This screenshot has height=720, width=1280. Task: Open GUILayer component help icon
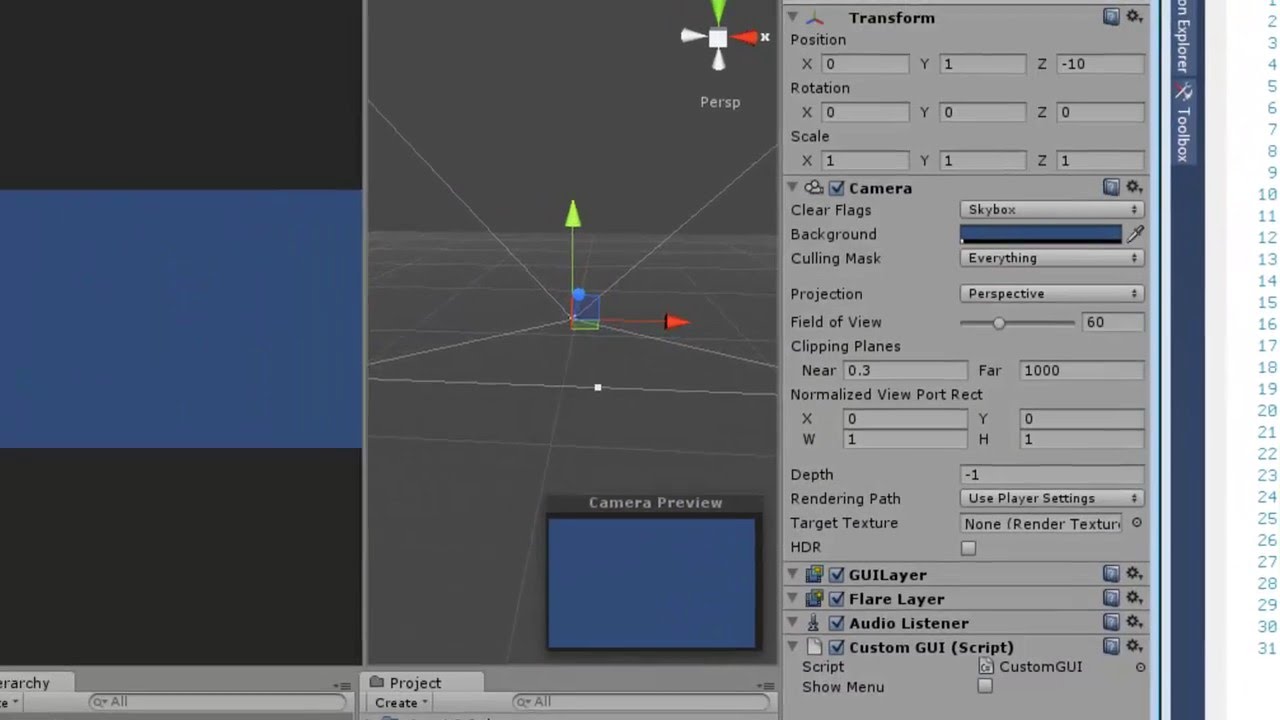click(x=1111, y=574)
